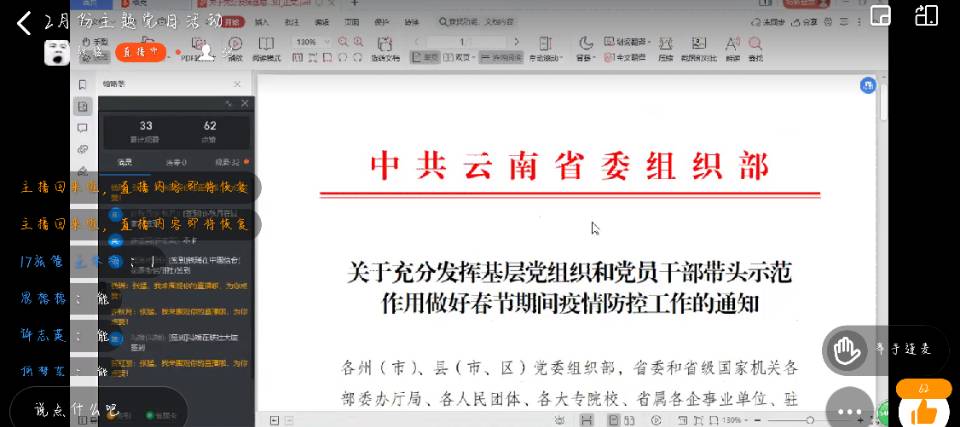
Task: Open the 批注 ribbon tab
Action: pos(291,22)
